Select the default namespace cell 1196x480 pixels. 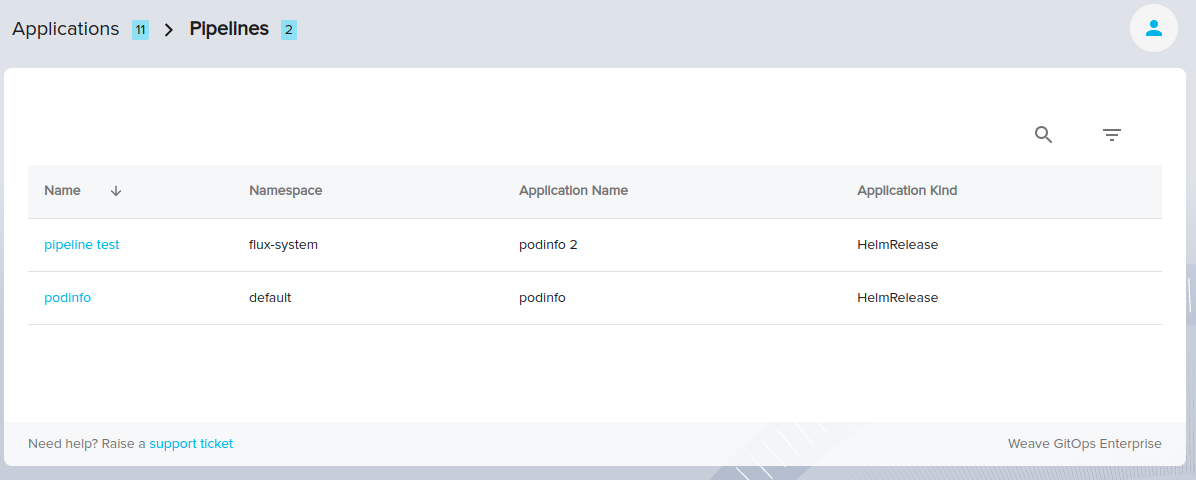point(271,298)
